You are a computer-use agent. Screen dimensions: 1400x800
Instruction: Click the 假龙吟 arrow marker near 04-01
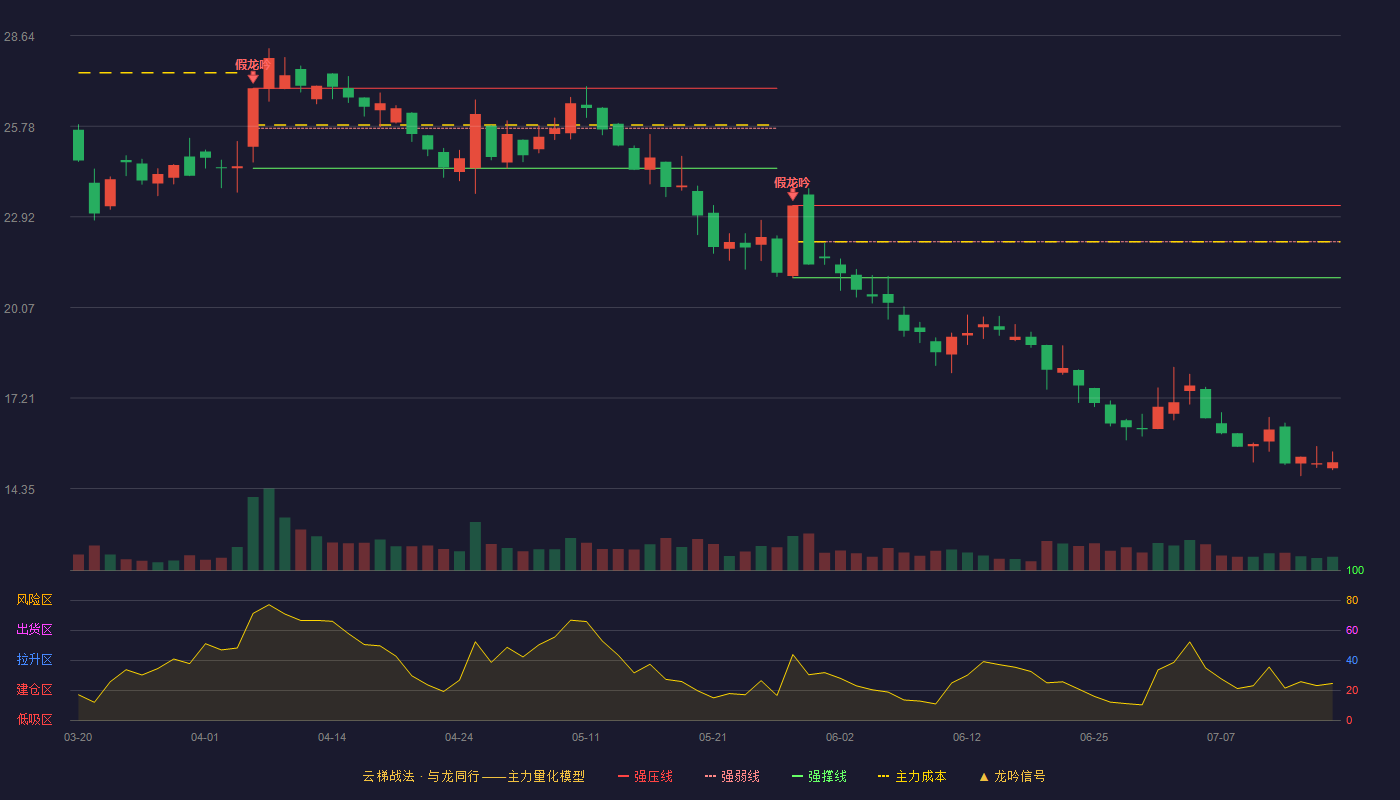point(253,77)
